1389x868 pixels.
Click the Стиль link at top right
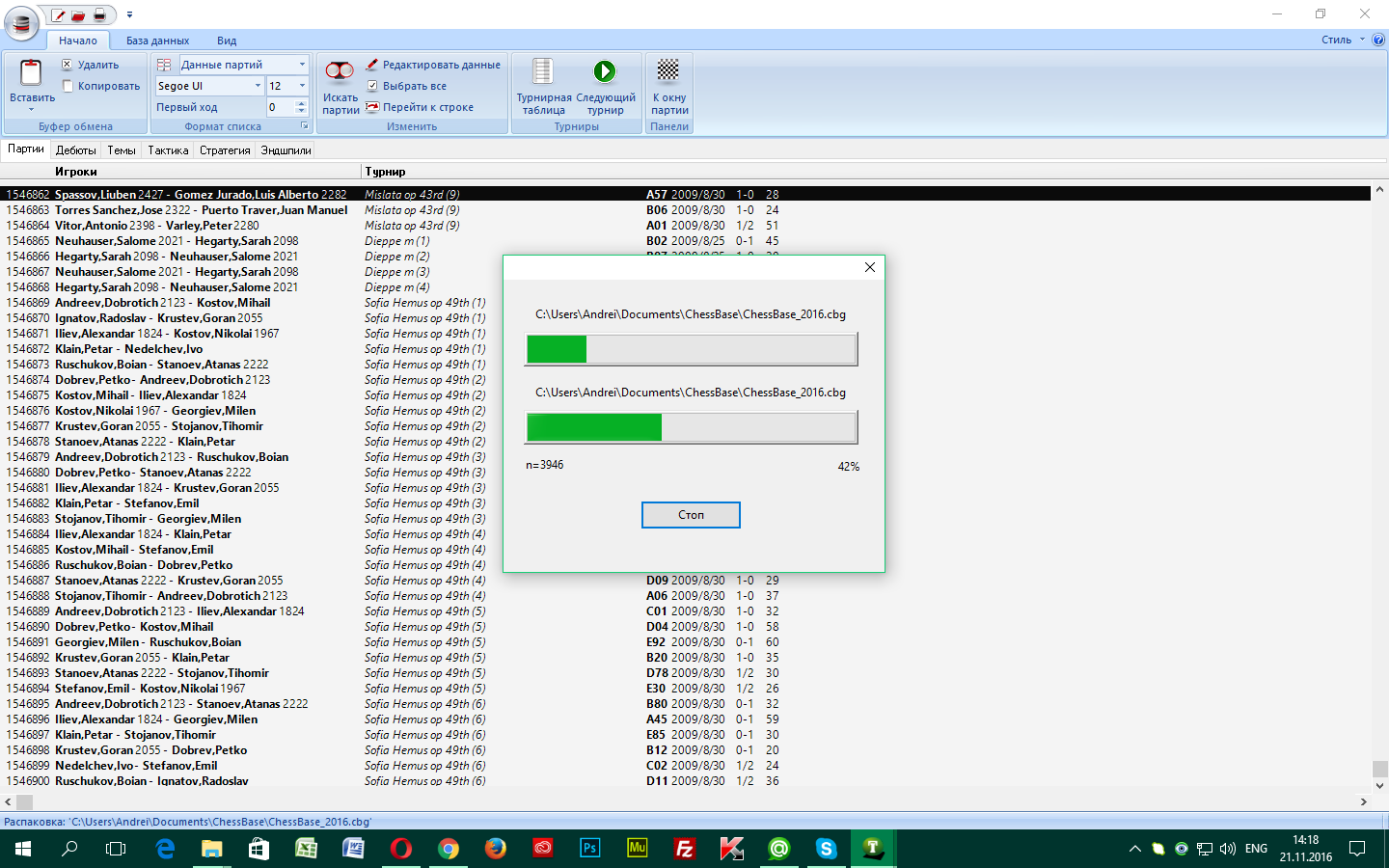tap(1336, 40)
